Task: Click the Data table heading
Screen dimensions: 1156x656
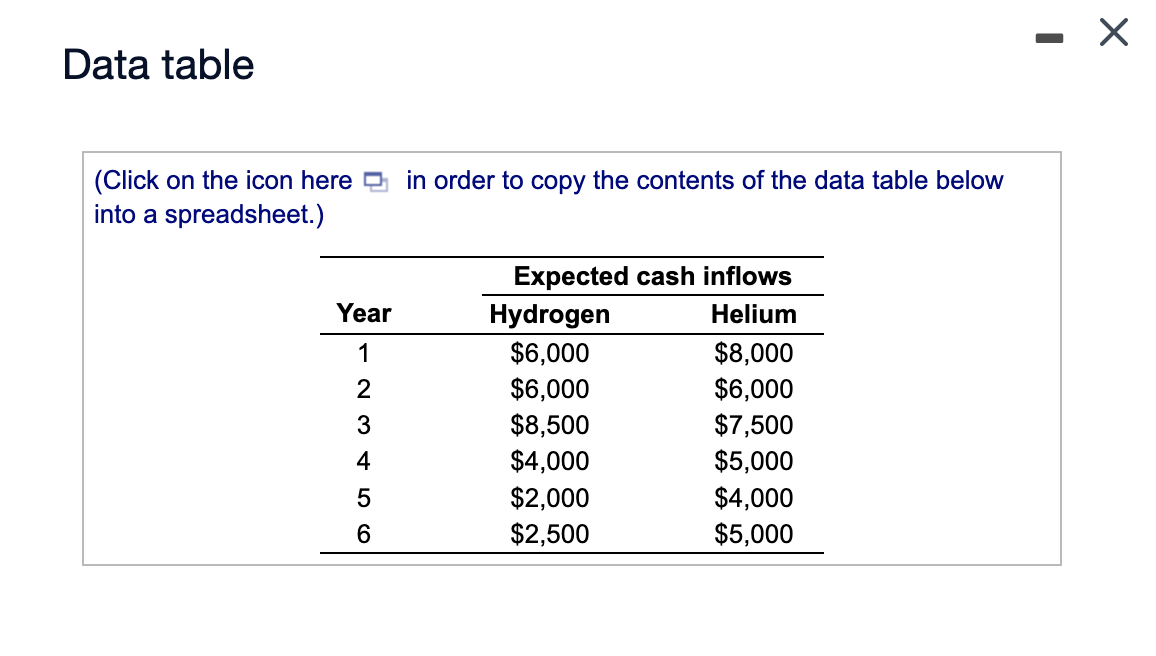Action: click(x=158, y=64)
